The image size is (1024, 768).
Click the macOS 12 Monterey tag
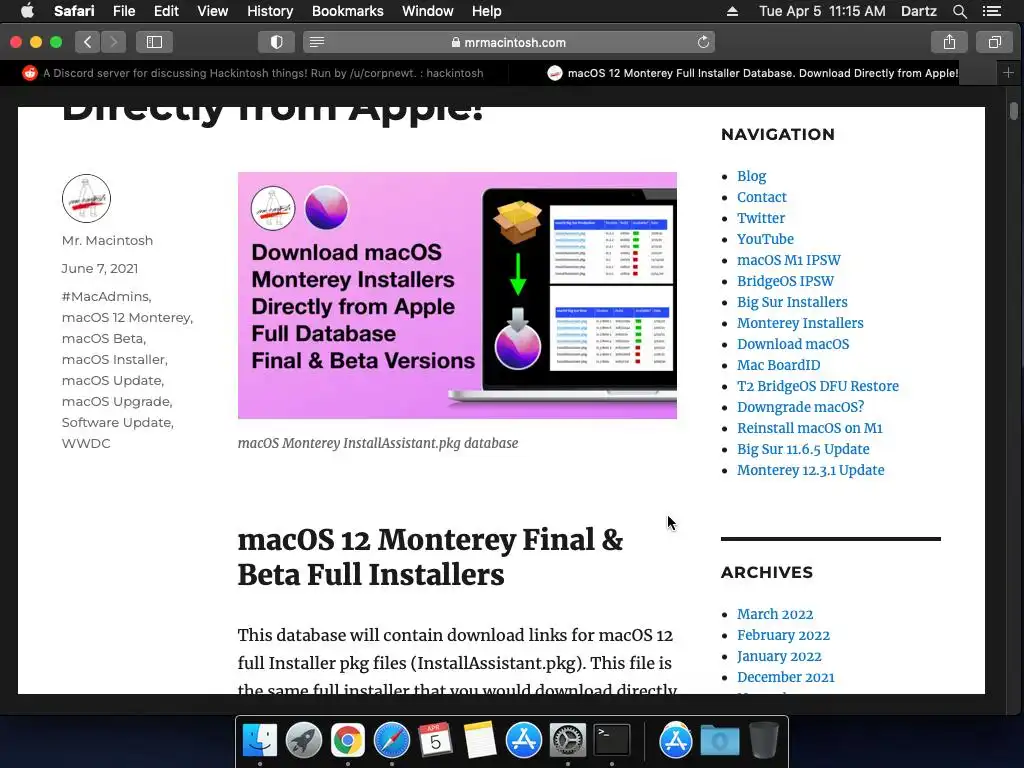pyautogui.click(x=126, y=317)
